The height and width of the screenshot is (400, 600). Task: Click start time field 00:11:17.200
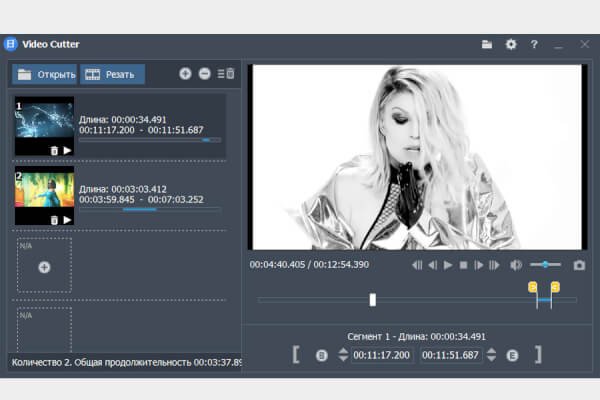click(x=382, y=355)
